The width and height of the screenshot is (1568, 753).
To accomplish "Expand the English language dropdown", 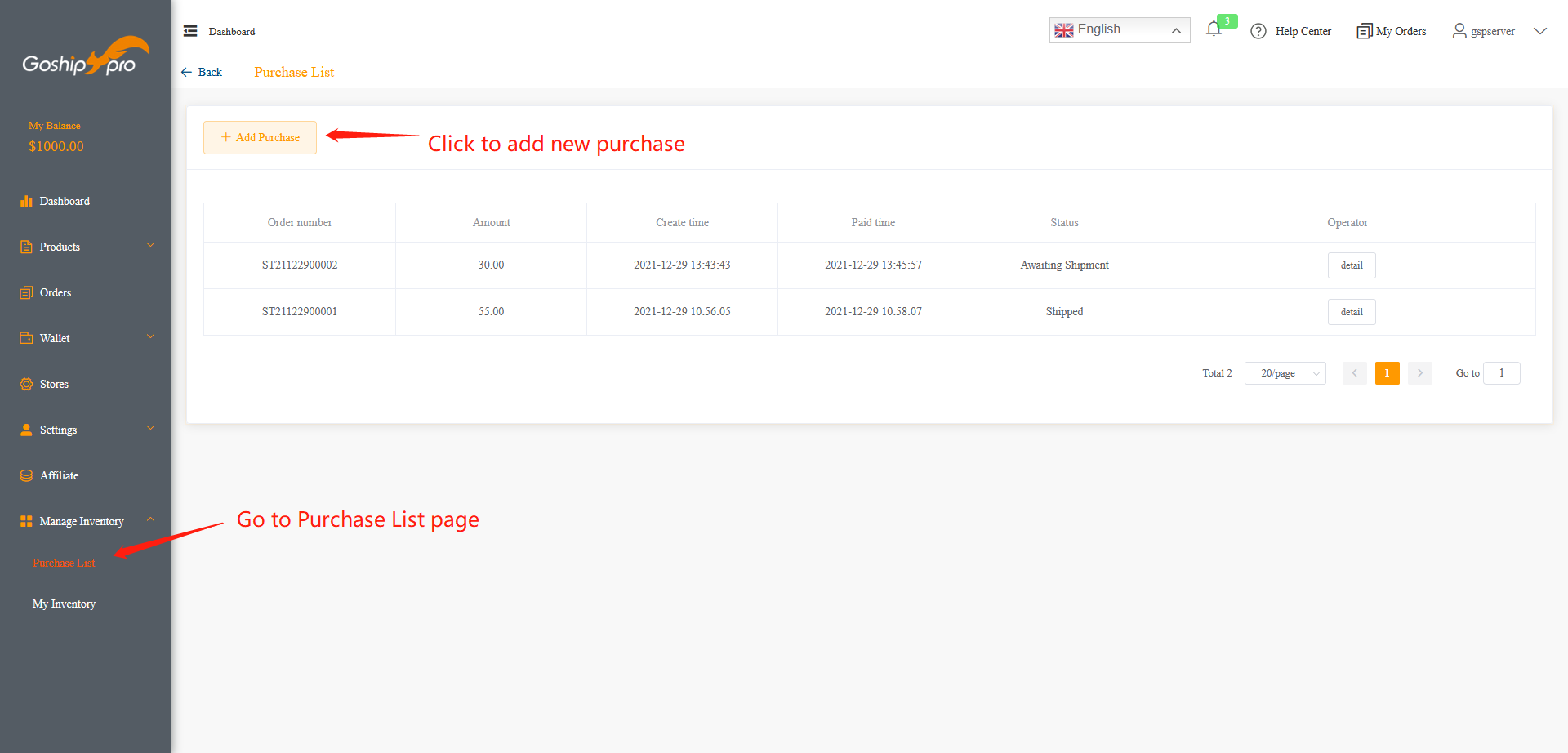I will [x=1119, y=30].
